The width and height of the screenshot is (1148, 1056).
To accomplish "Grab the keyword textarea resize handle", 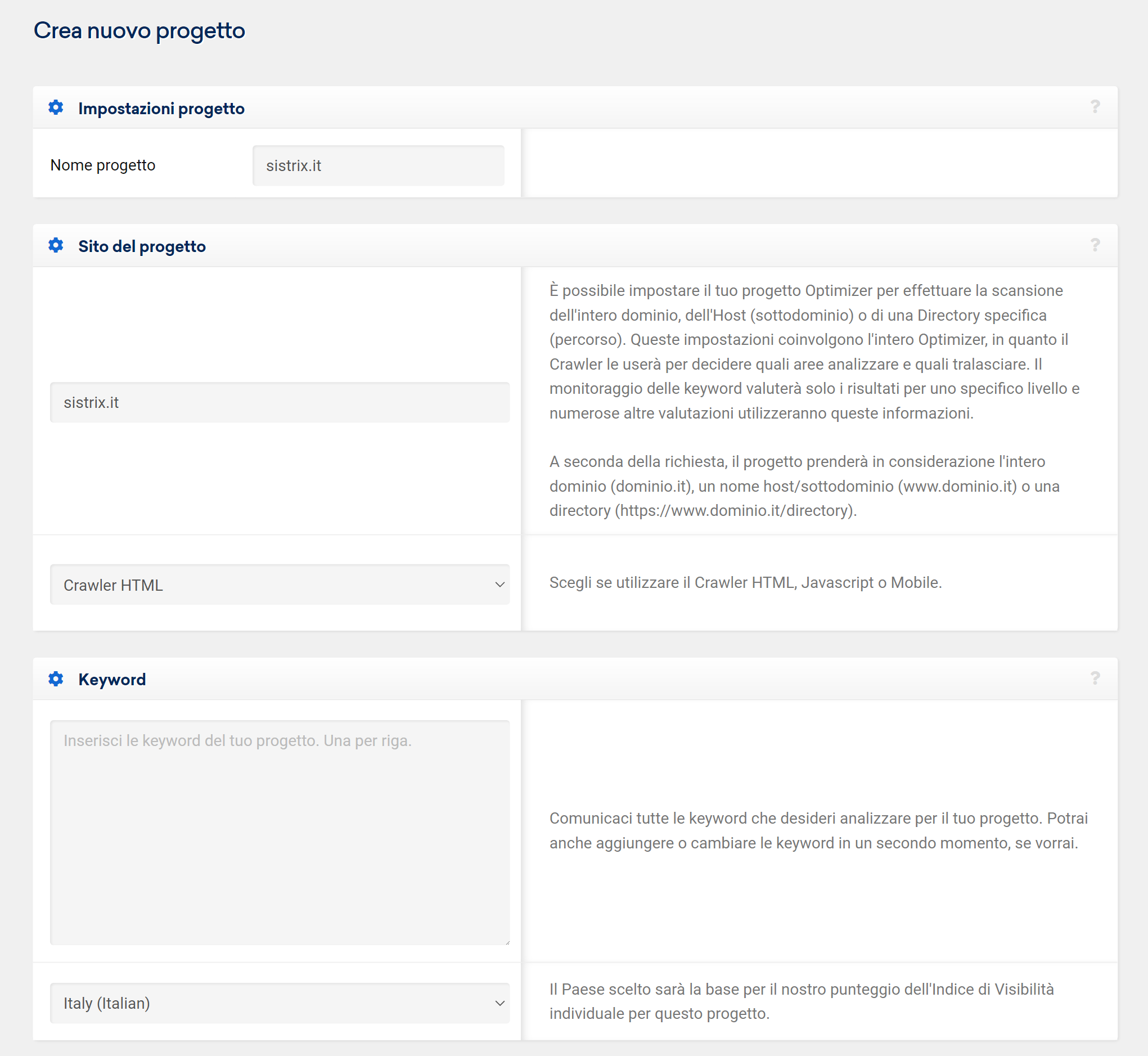I will [x=507, y=942].
